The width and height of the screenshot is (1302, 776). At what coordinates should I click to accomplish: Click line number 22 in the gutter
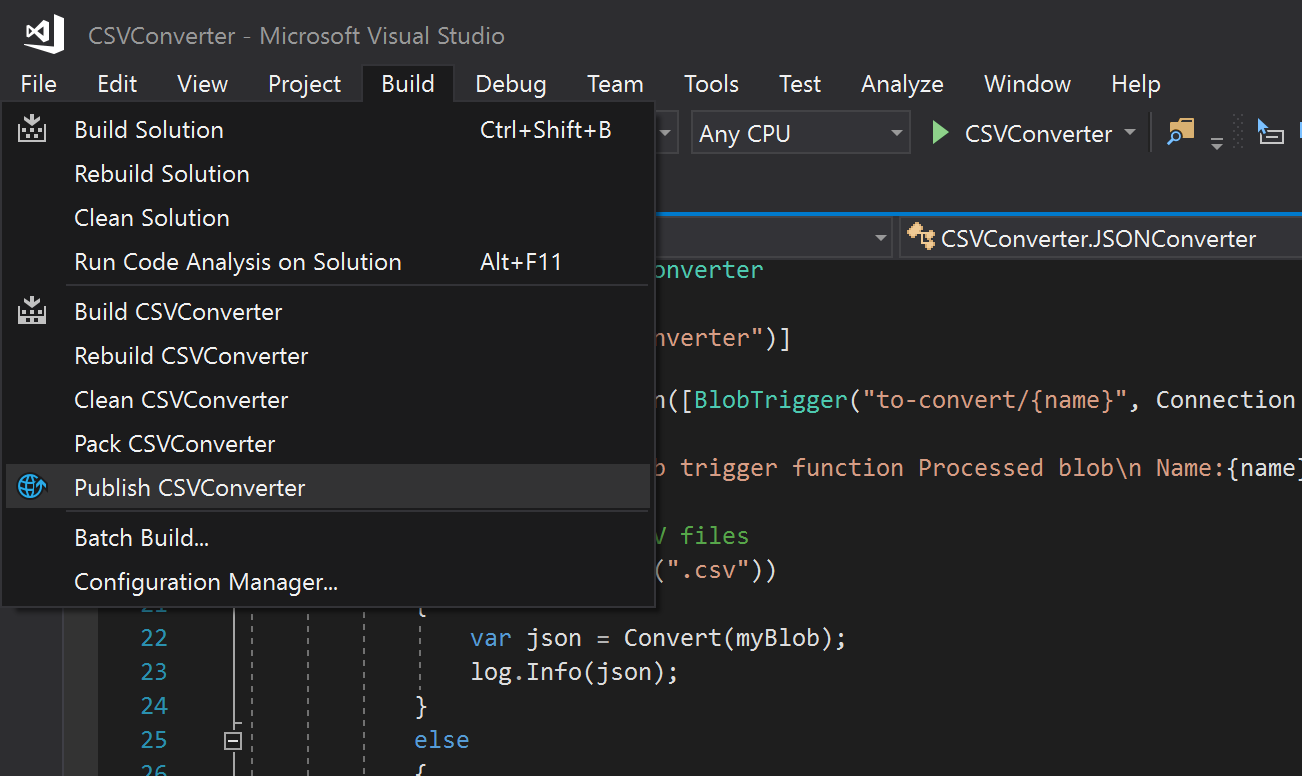tap(154, 638)
